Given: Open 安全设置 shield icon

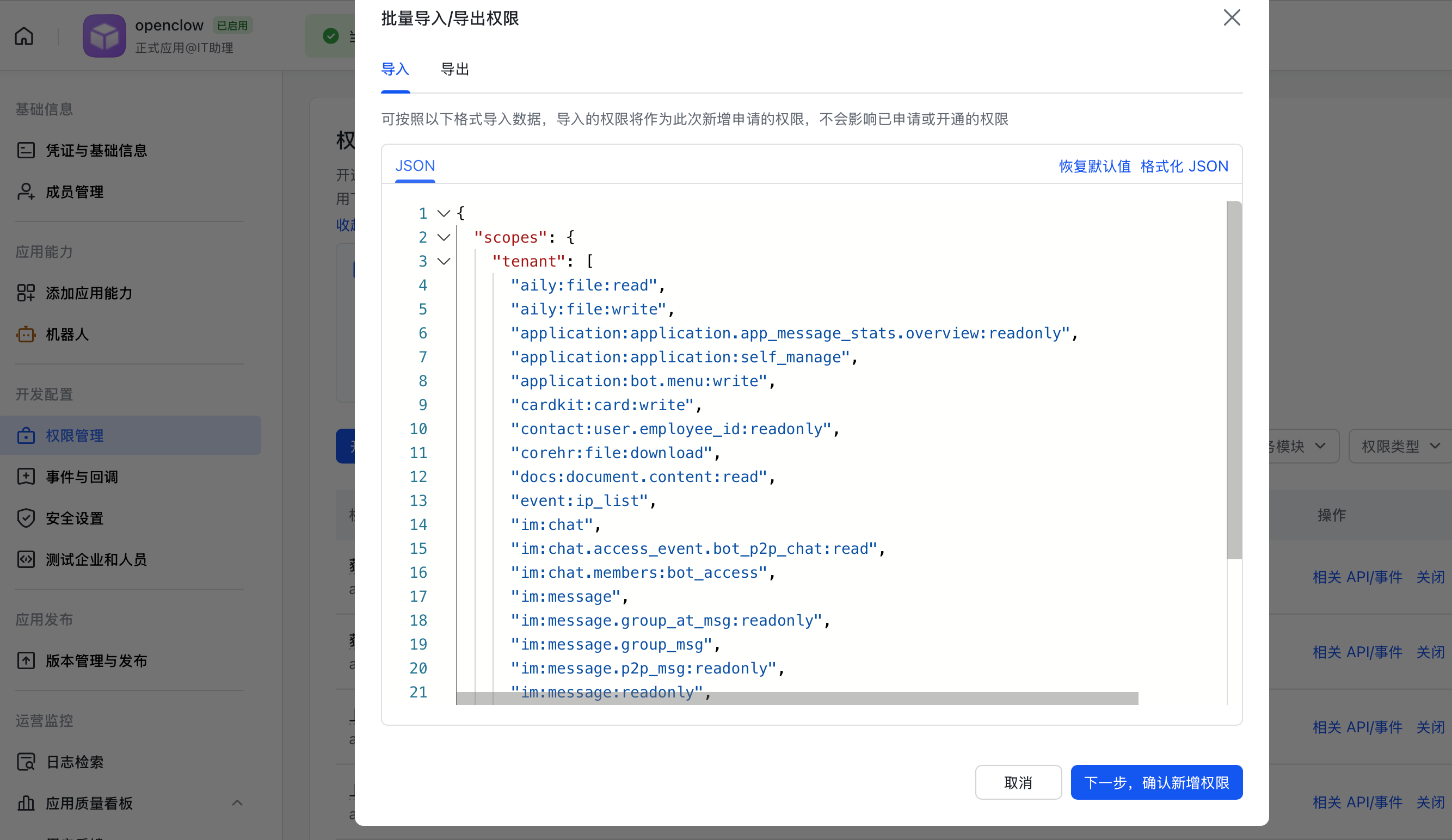Looking at the screenshot, I should [26, 518].
